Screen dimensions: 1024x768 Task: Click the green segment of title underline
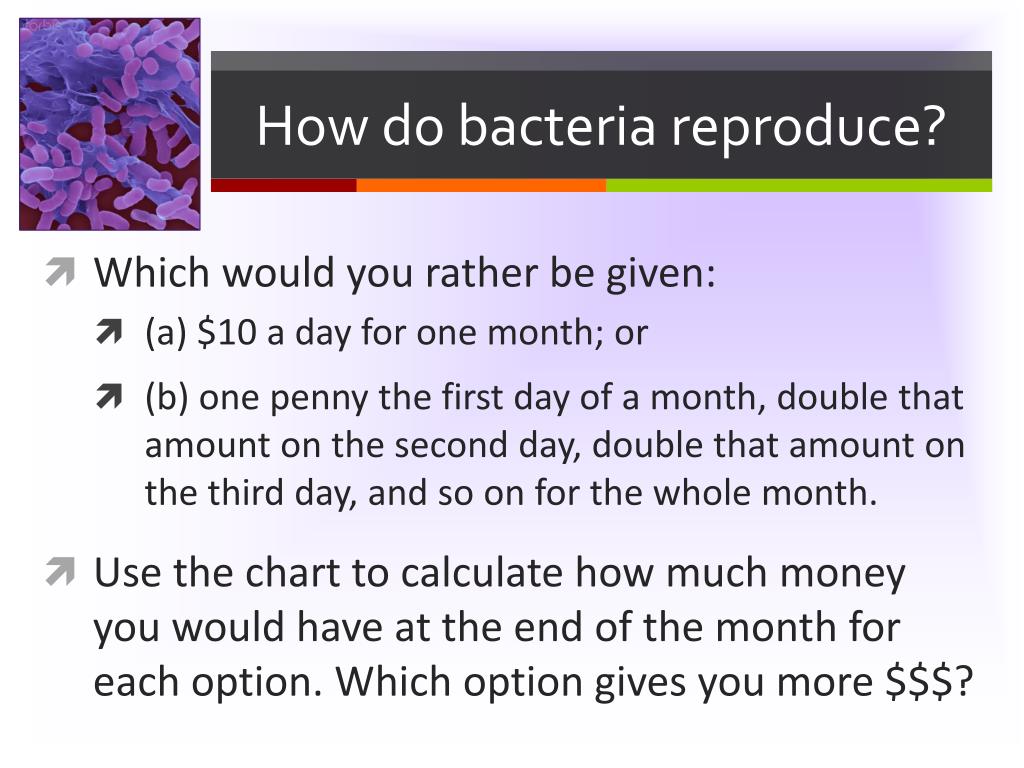pos(799,185)
